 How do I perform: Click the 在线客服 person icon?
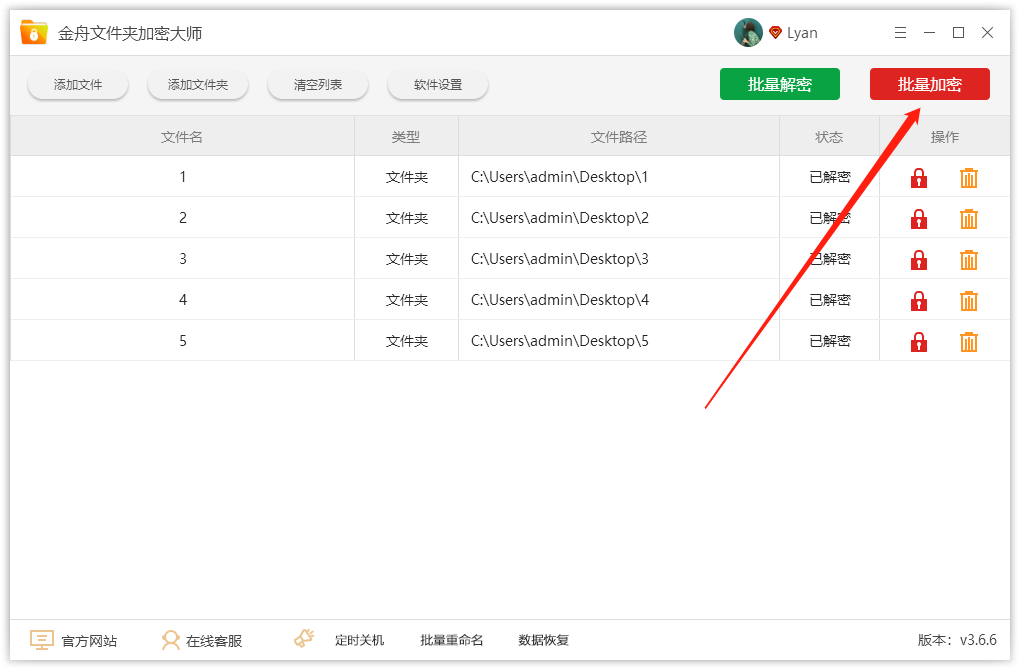point(170,640)
